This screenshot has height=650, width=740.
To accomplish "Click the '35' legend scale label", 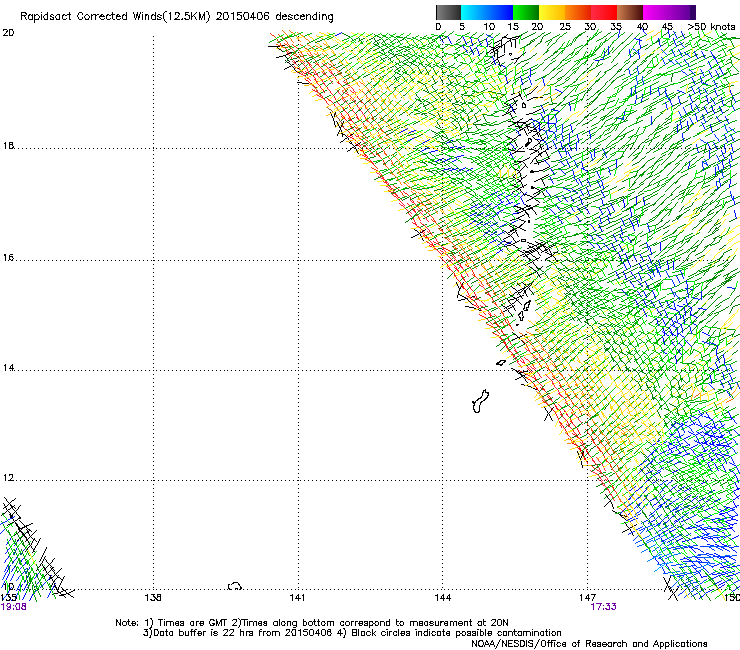I will click(x=616, y=27).
